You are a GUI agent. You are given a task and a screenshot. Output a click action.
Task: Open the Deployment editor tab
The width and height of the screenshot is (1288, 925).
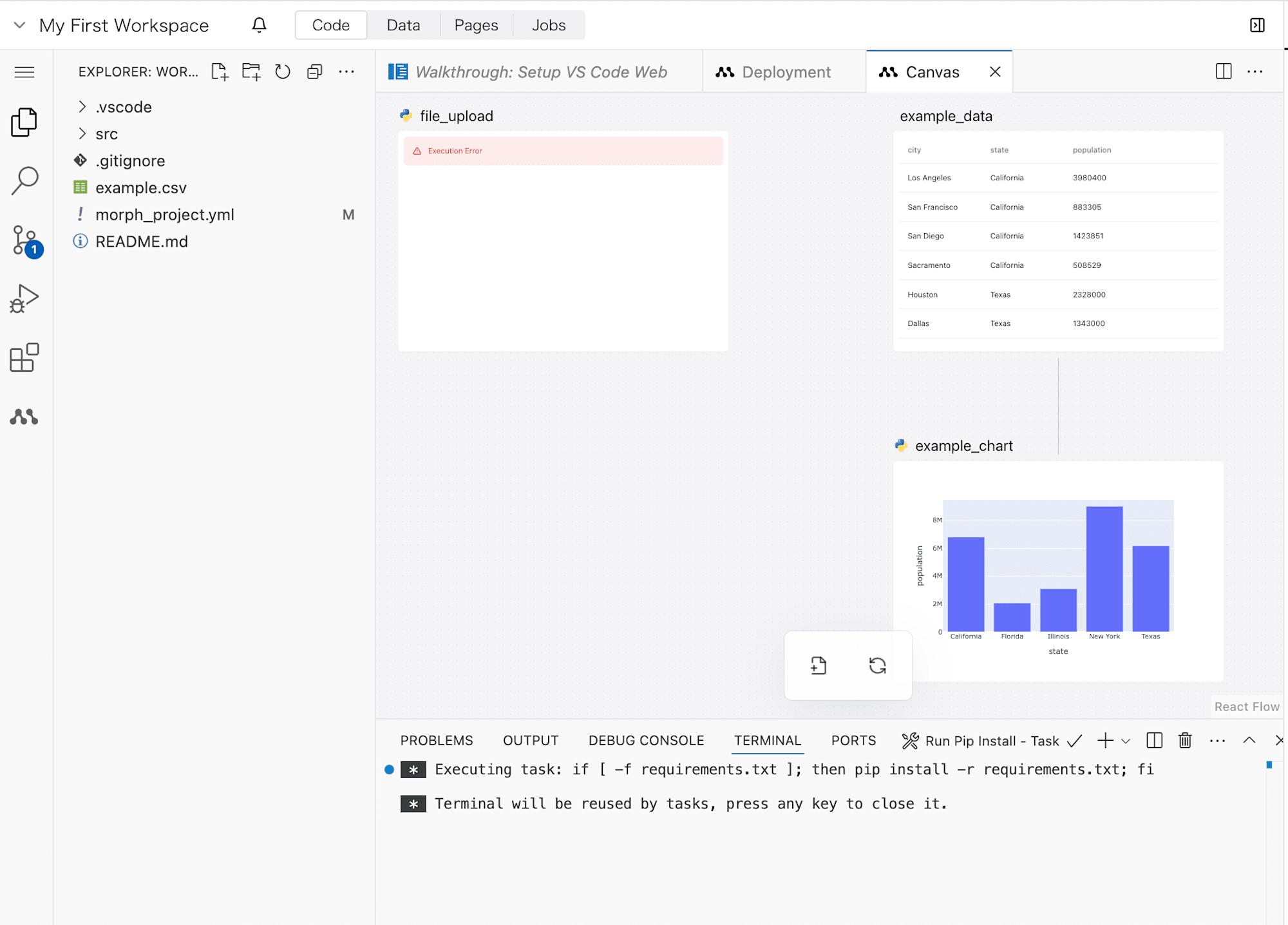point(784,72)
